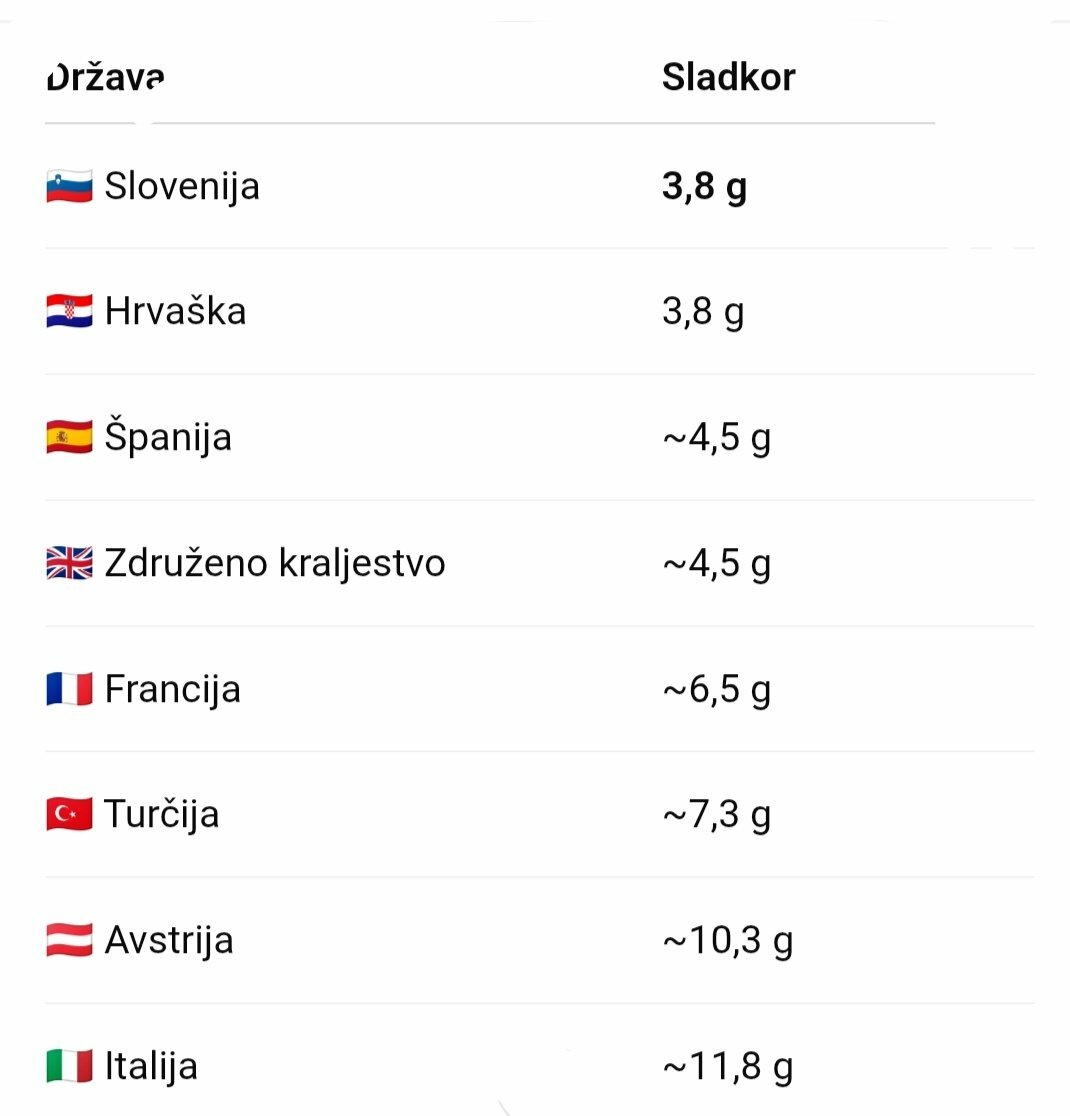This screenshot has width=1070, height=1116.
Task: Select the Turkey flag icon
Action: pyautogui.click(x=69, y=815)
